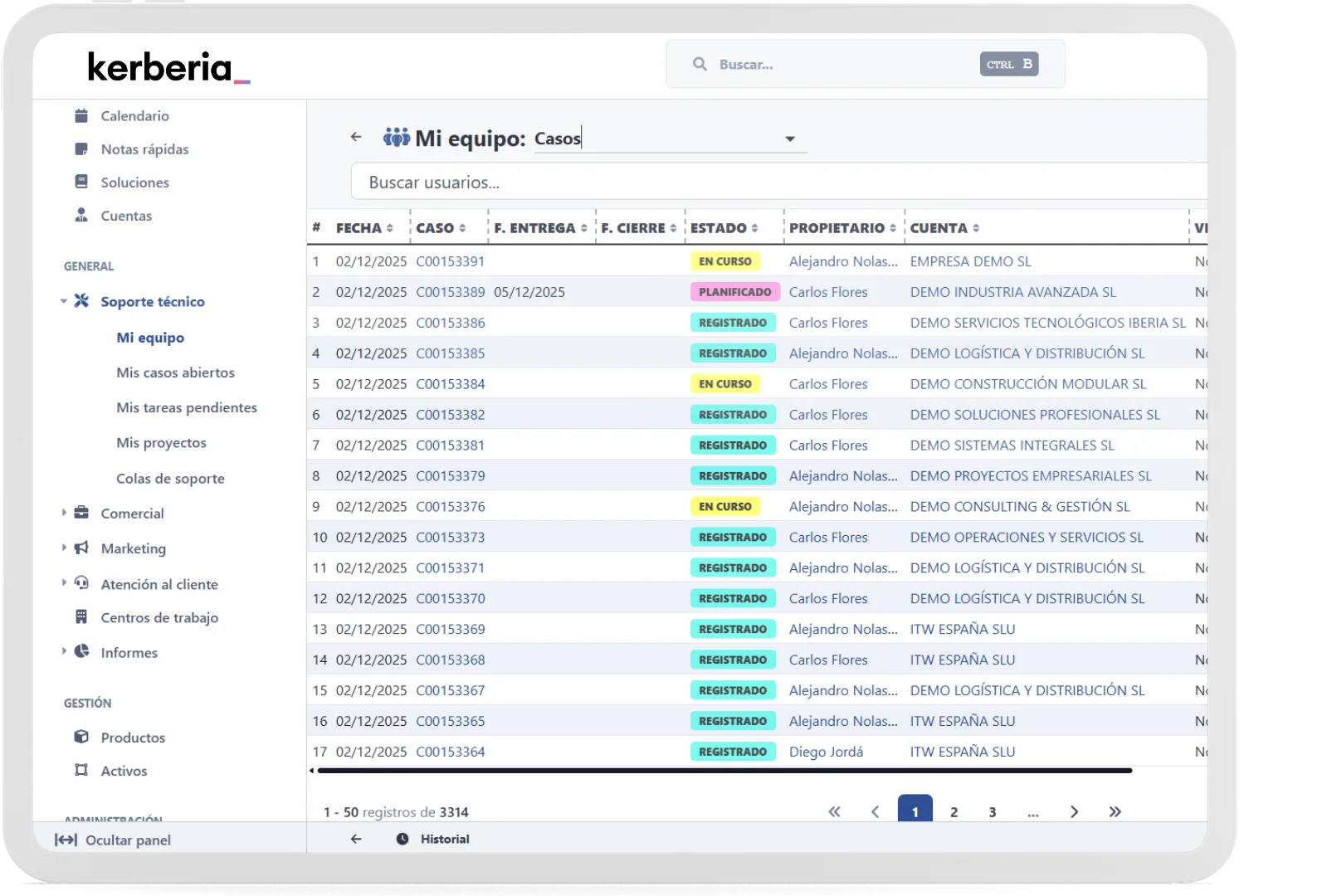Viewport: 1322px width, 896px height.
Task: Select current page 1 button
Action: [x=915, y=810]
